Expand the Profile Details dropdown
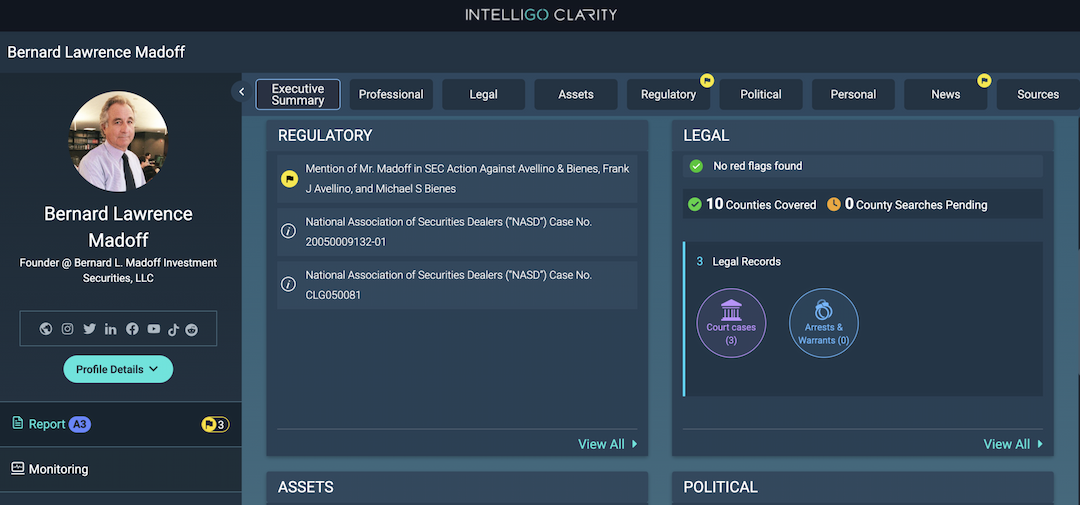This screenshot has height=505, width=1080. point(118,369)
